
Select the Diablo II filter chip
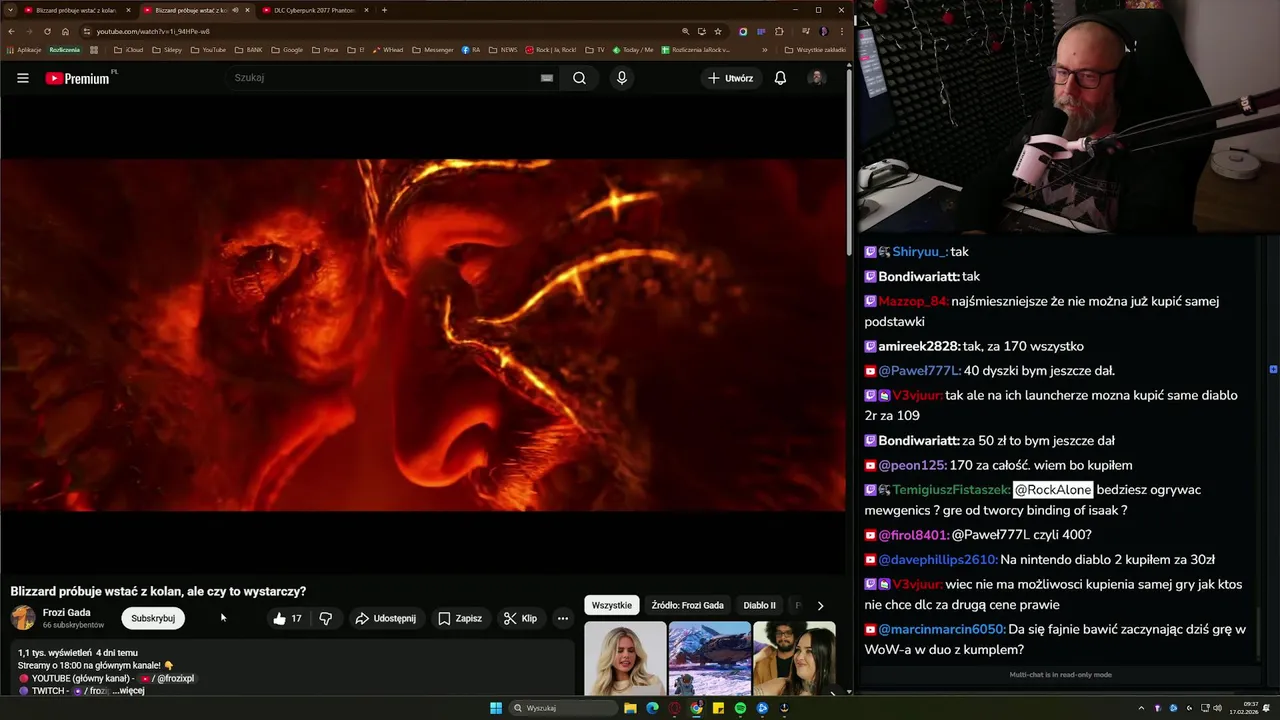click(759, 605)
